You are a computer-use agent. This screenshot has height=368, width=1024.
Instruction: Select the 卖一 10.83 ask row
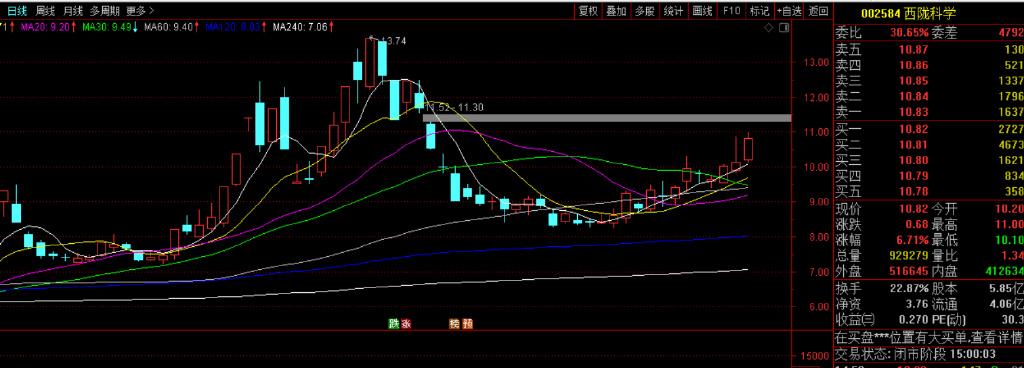(x=929, y=112)
